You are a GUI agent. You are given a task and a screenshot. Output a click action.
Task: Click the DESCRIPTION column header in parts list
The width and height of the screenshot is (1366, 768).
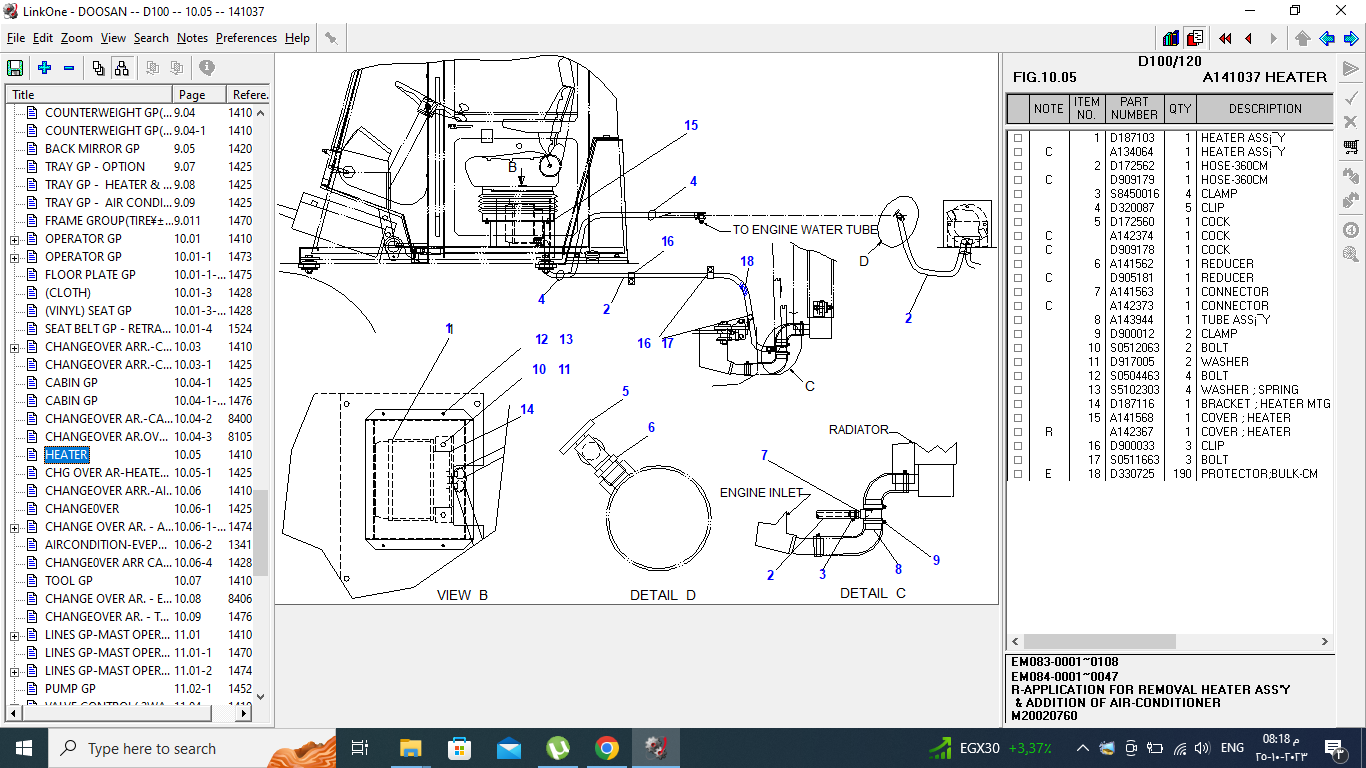pos(1265,108)
